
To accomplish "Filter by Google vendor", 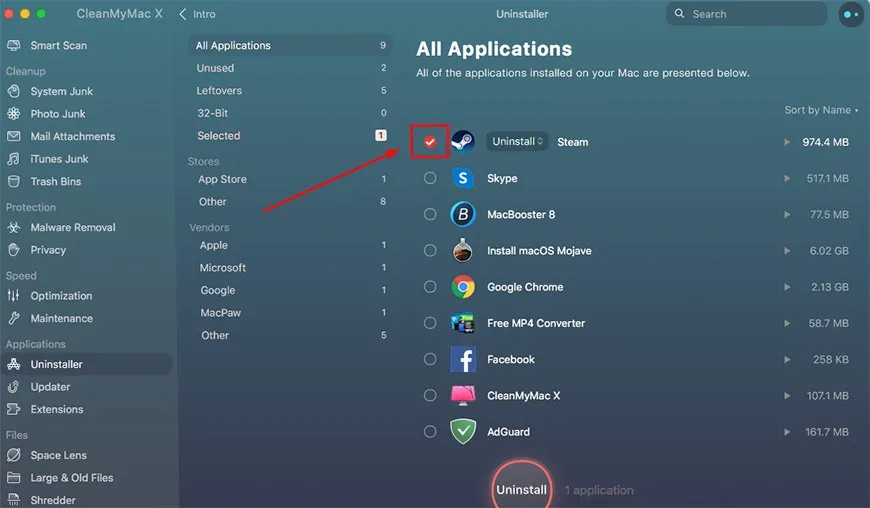I will pyautogui.click(x=290, y=290).
